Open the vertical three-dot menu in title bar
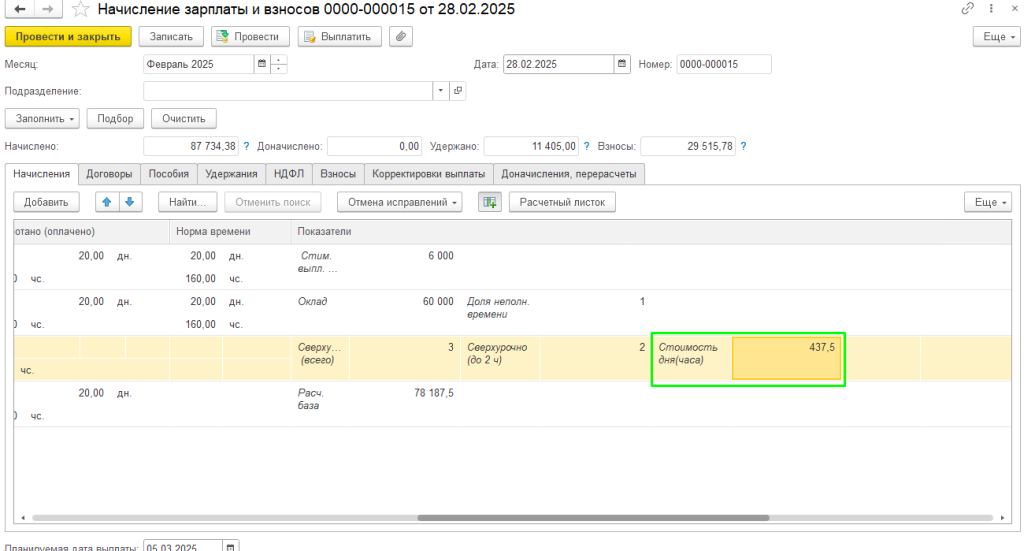The width and height of the screenshot is (1024, 551). tap(991, 8)
